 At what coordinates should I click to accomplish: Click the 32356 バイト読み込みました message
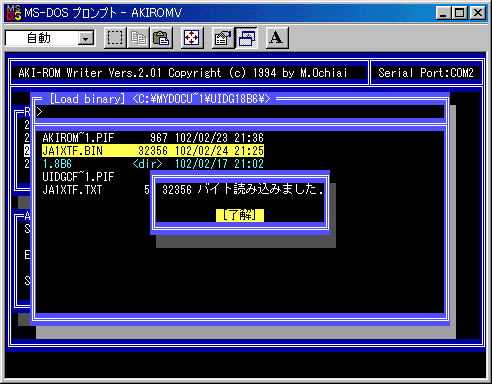click(243, 189)
